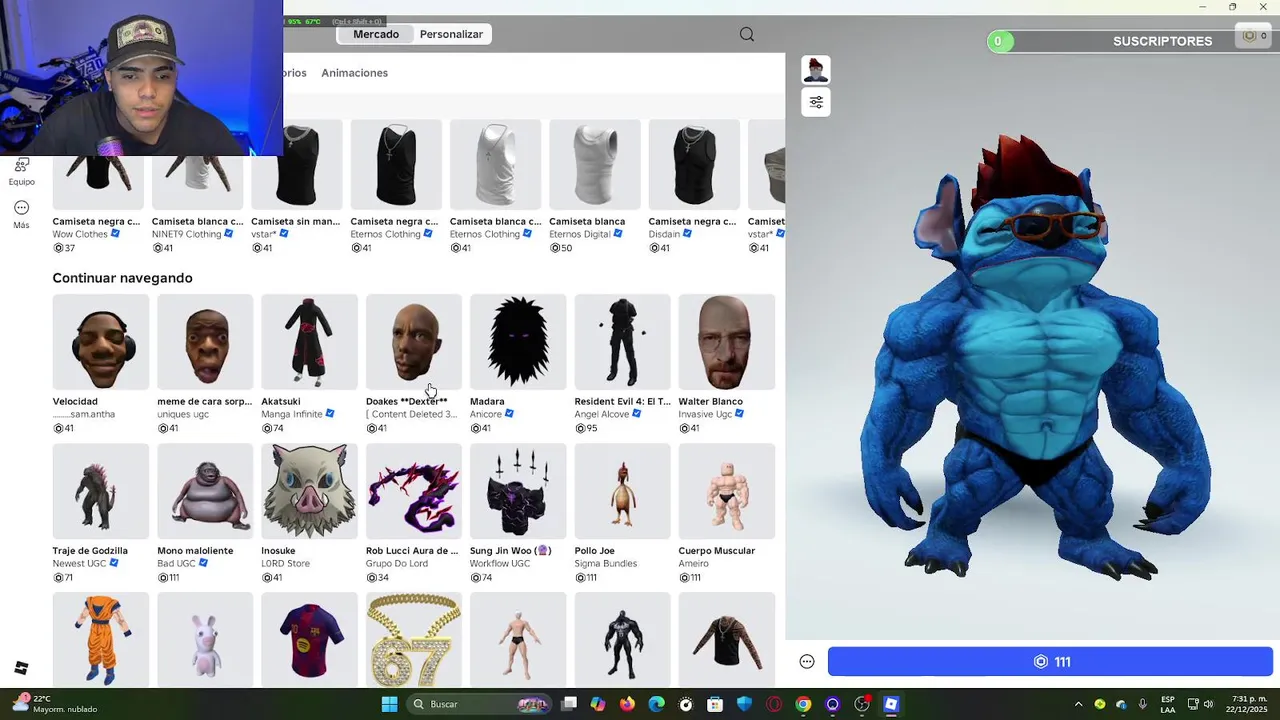Buy the item for 111 Robux
The image size is (1280, 720).
[x=1050, y=662]
